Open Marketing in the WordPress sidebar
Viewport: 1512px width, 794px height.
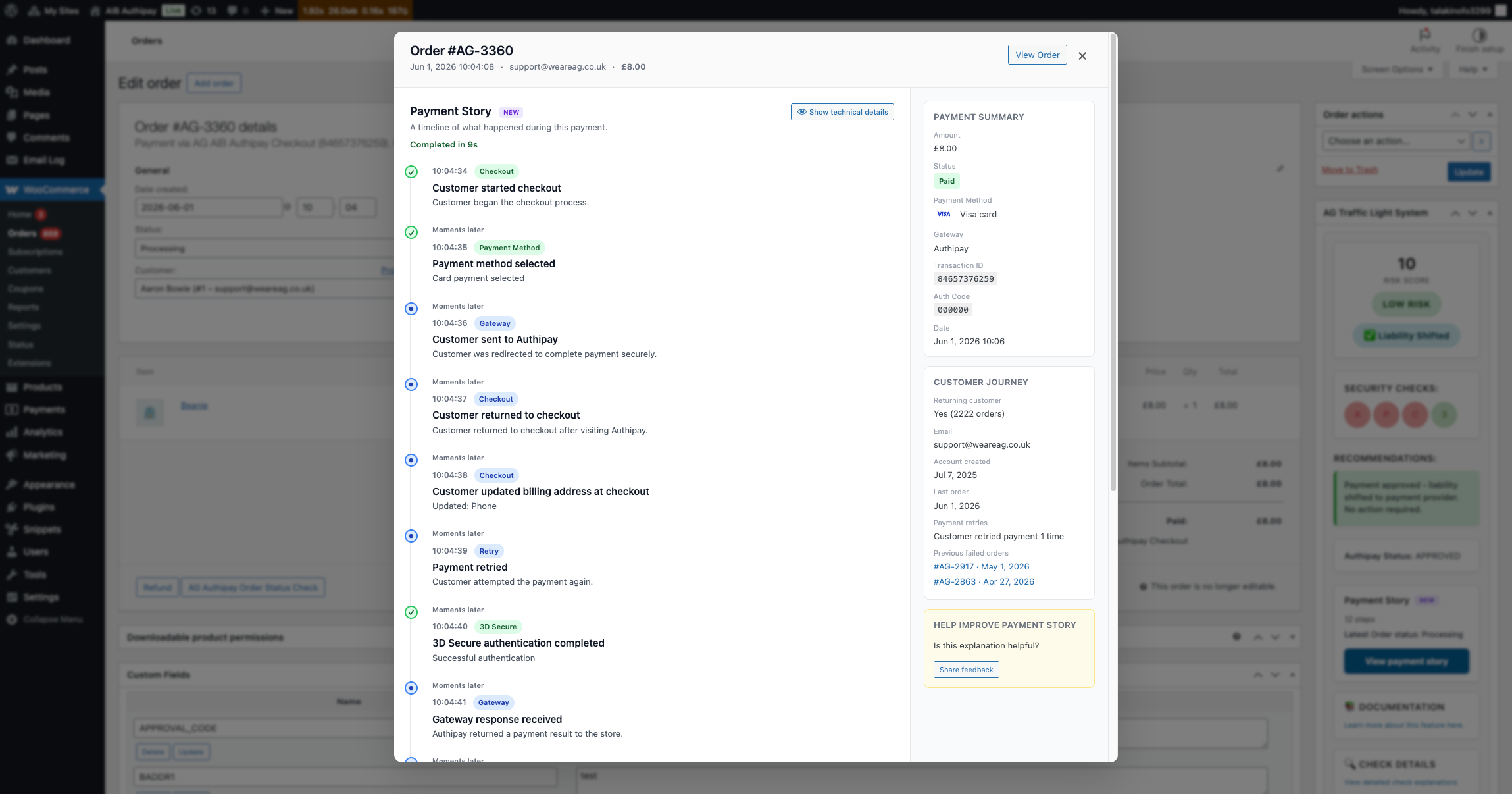tap(45, 455)
